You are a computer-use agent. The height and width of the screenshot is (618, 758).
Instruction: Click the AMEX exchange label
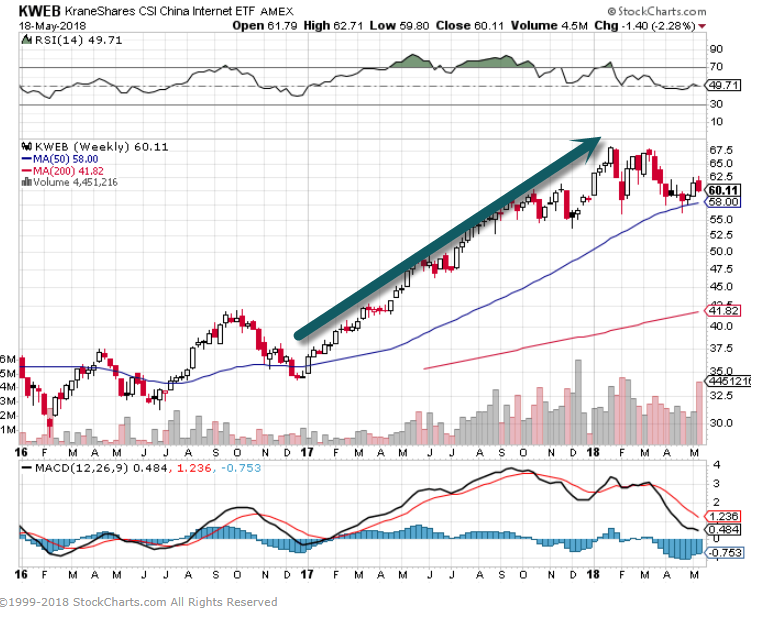click(x=277, y=12)
